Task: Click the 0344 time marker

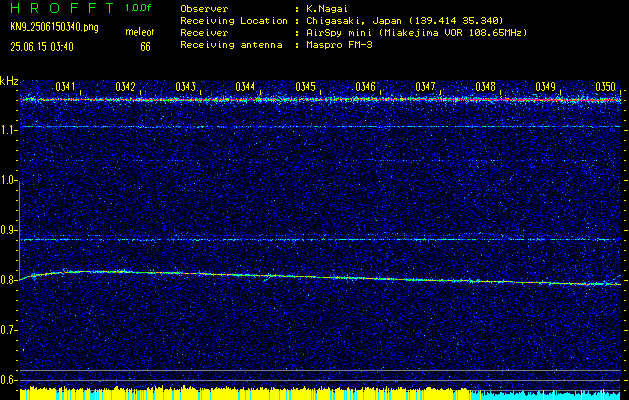Action: (x=245, y=87)
